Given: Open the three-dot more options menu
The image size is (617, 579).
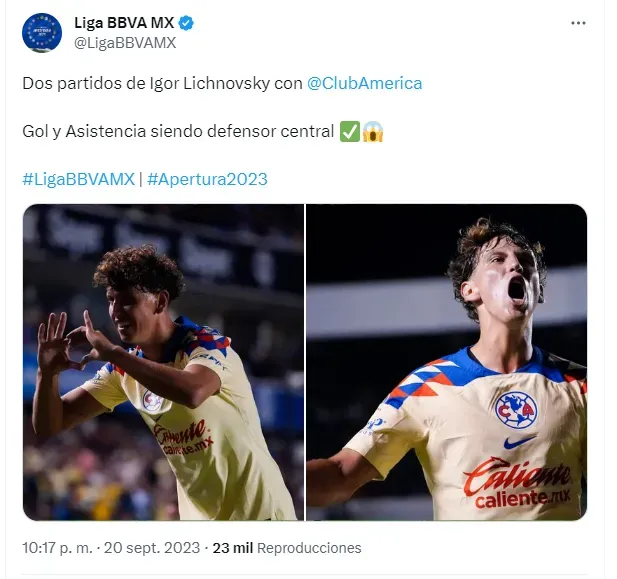Looking at the screenshot, I should [x=578, y=23].
